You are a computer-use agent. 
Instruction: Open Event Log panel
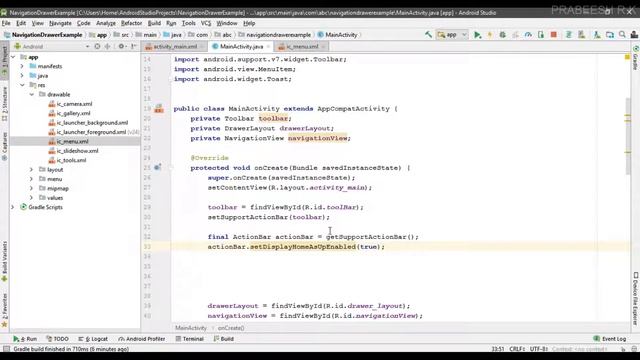tap(610, 339)
